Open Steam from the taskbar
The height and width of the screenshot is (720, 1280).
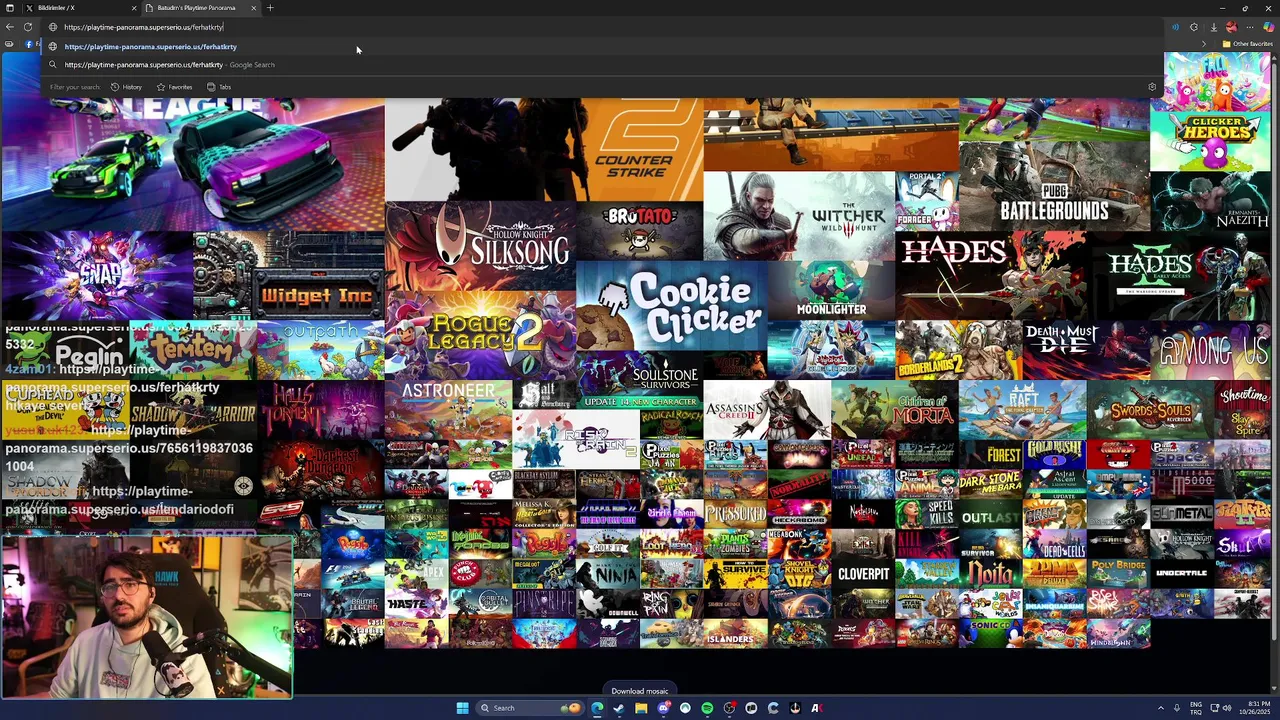coord(619,708)
